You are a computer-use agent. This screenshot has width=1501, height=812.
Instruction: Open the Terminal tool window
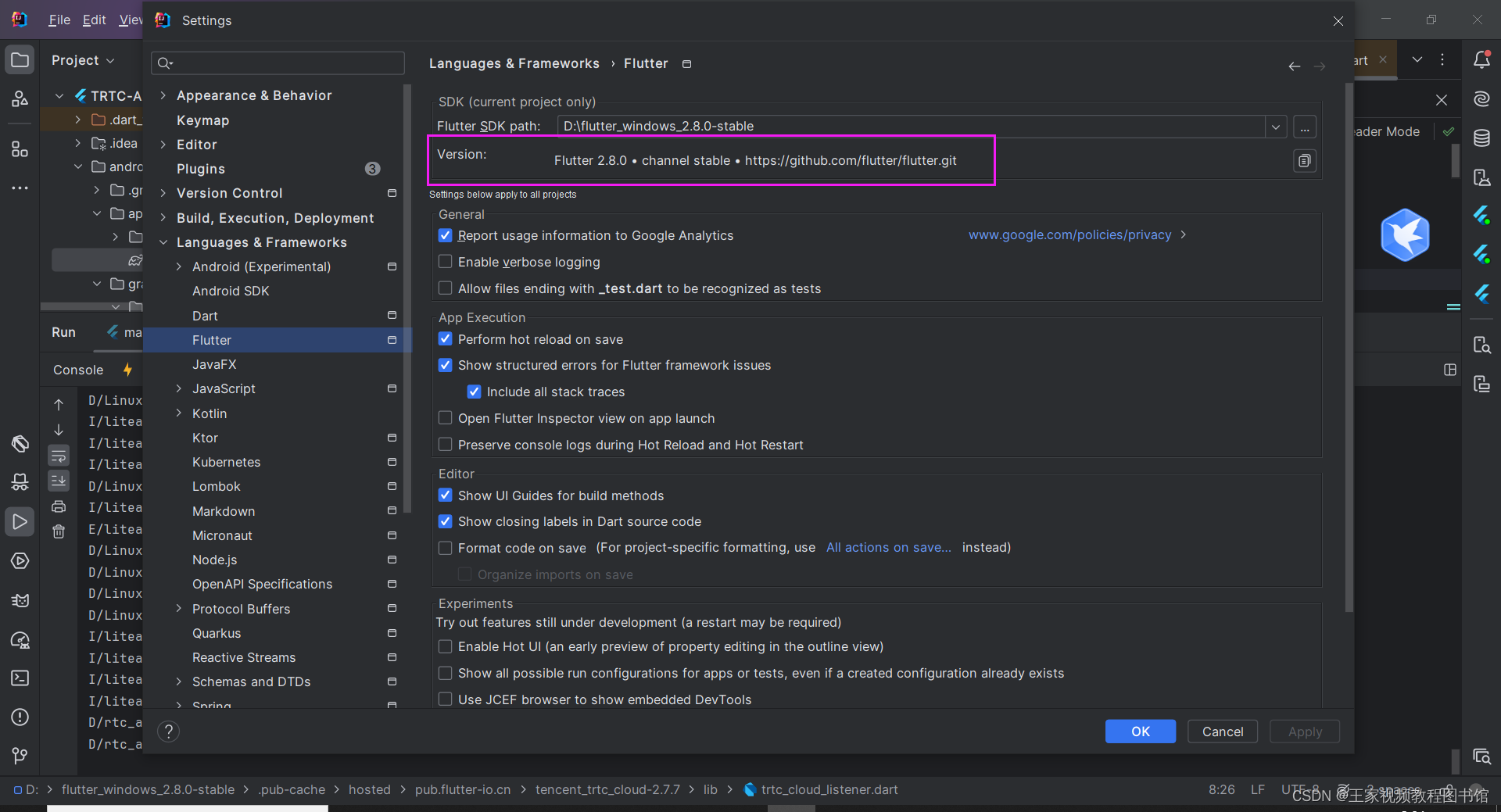tap(20, 678)
